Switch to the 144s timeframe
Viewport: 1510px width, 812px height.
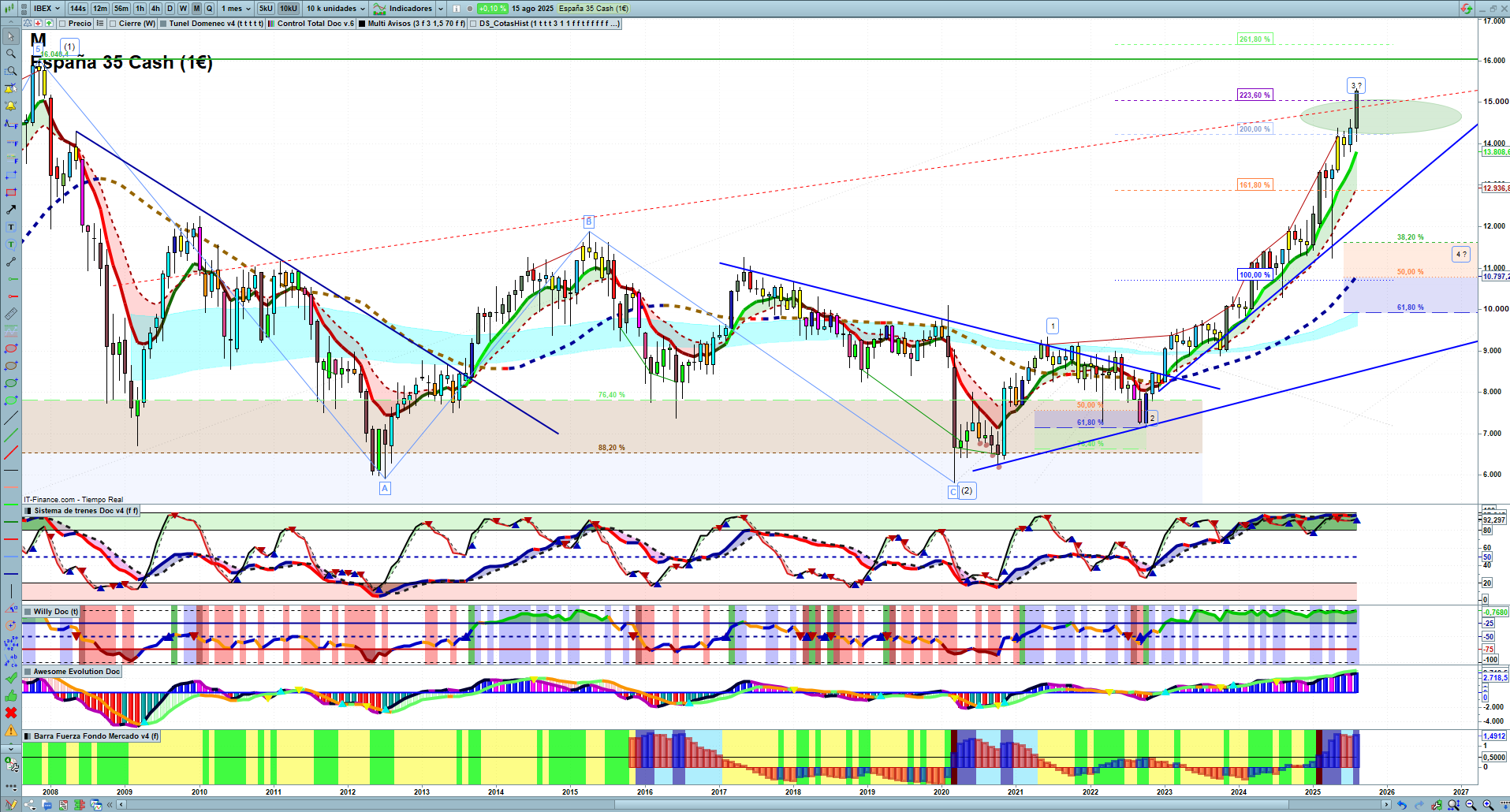pos(78,9)
